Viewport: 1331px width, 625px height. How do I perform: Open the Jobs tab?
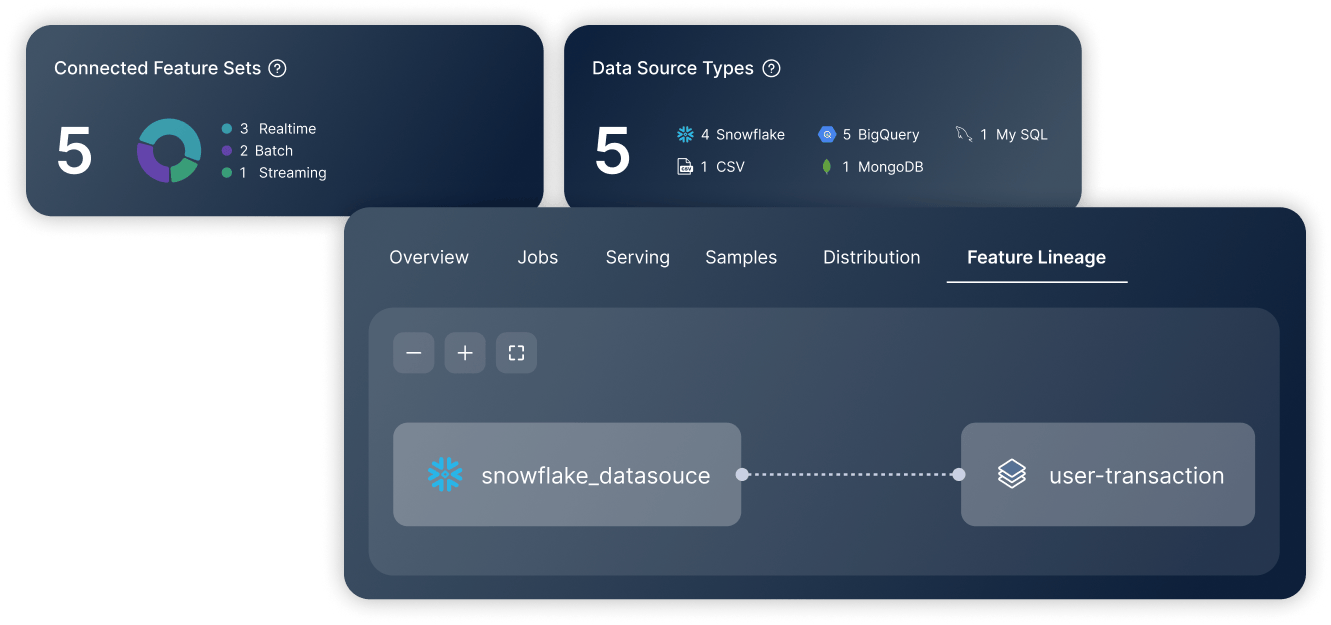click(x=537, y=257)
